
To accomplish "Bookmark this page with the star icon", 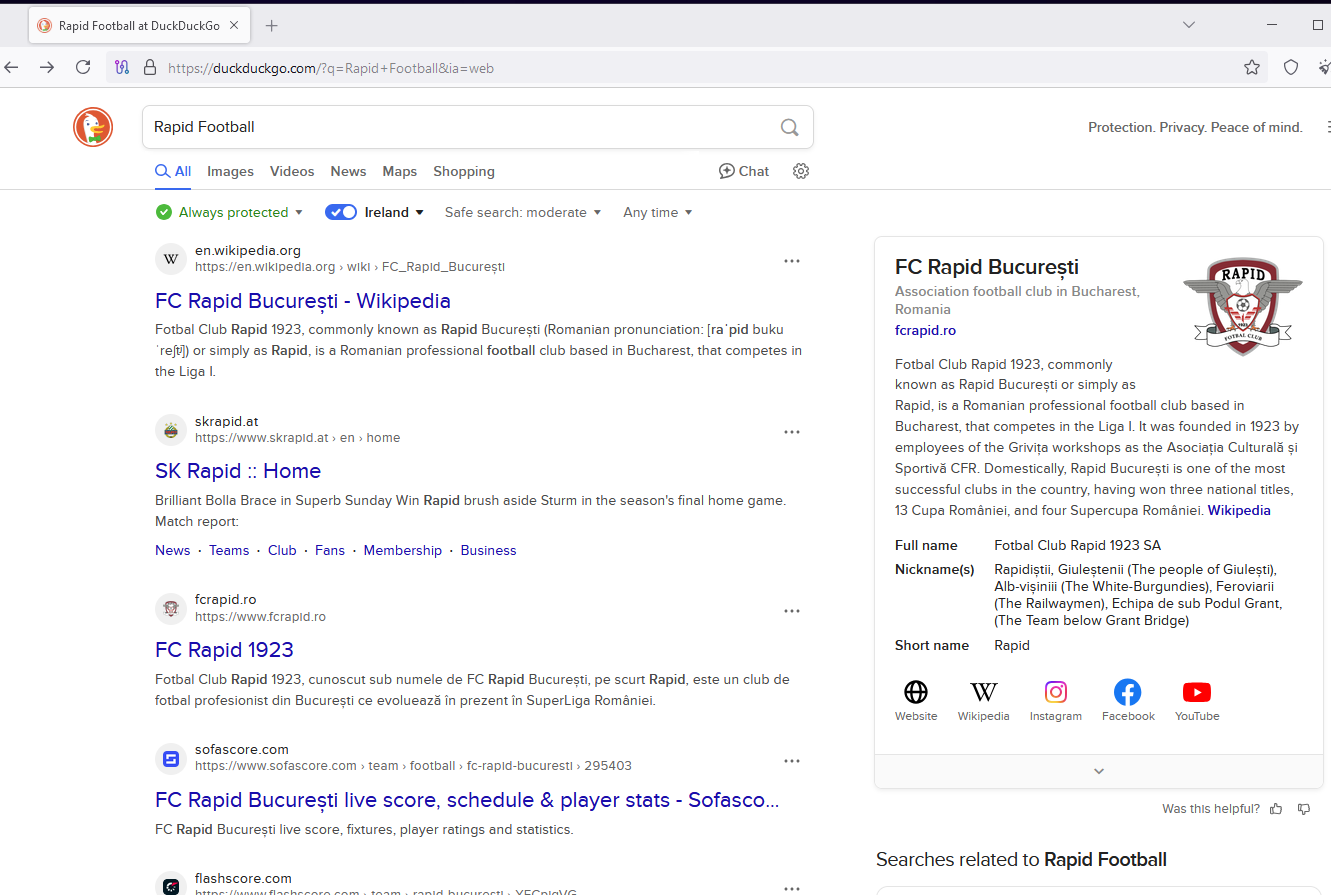I will click(x=1252, y=67).
